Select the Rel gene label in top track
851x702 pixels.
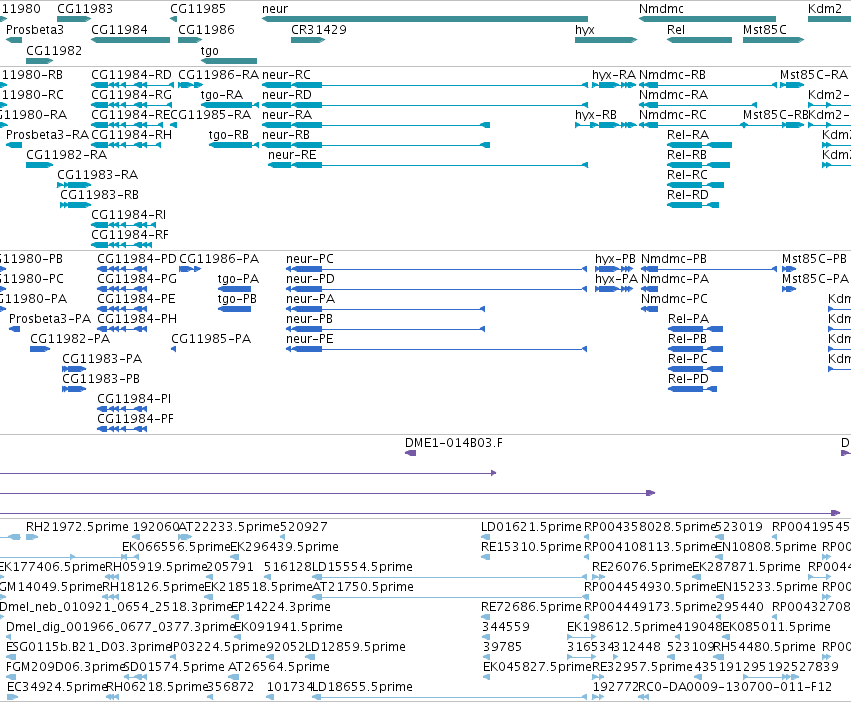pos(676,29)
